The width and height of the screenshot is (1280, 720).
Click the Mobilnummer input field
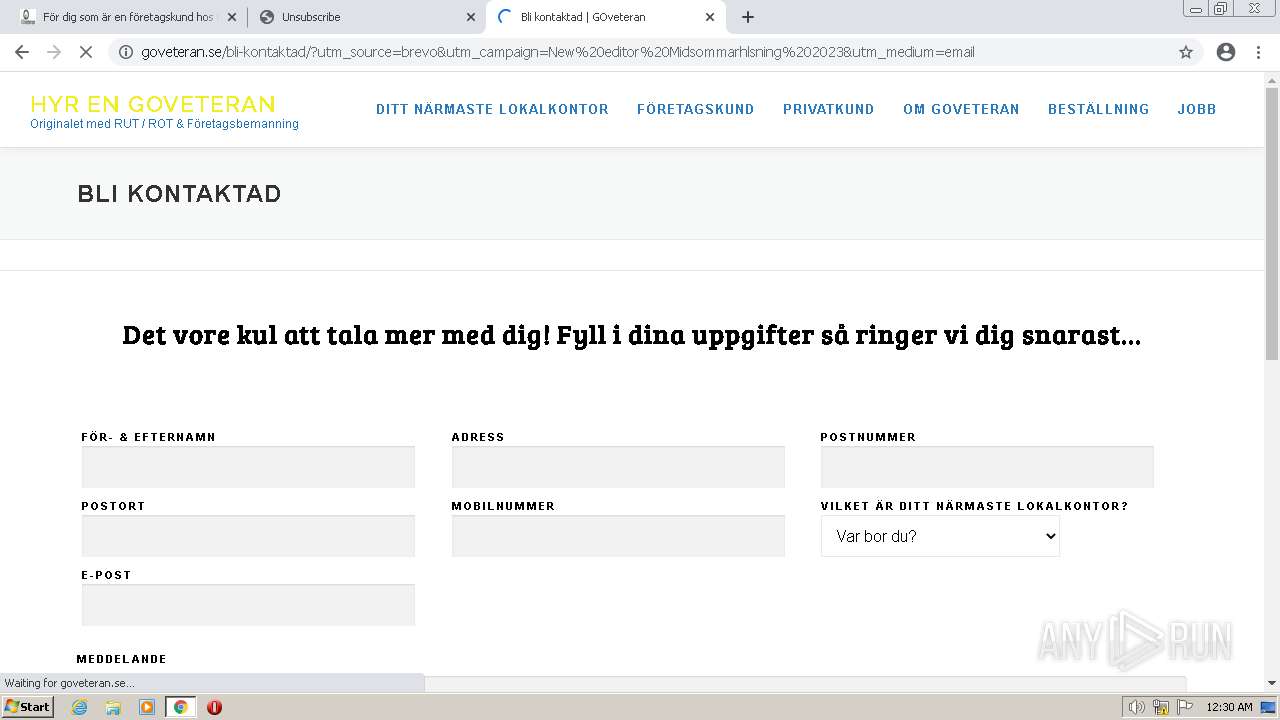point(618,536)
